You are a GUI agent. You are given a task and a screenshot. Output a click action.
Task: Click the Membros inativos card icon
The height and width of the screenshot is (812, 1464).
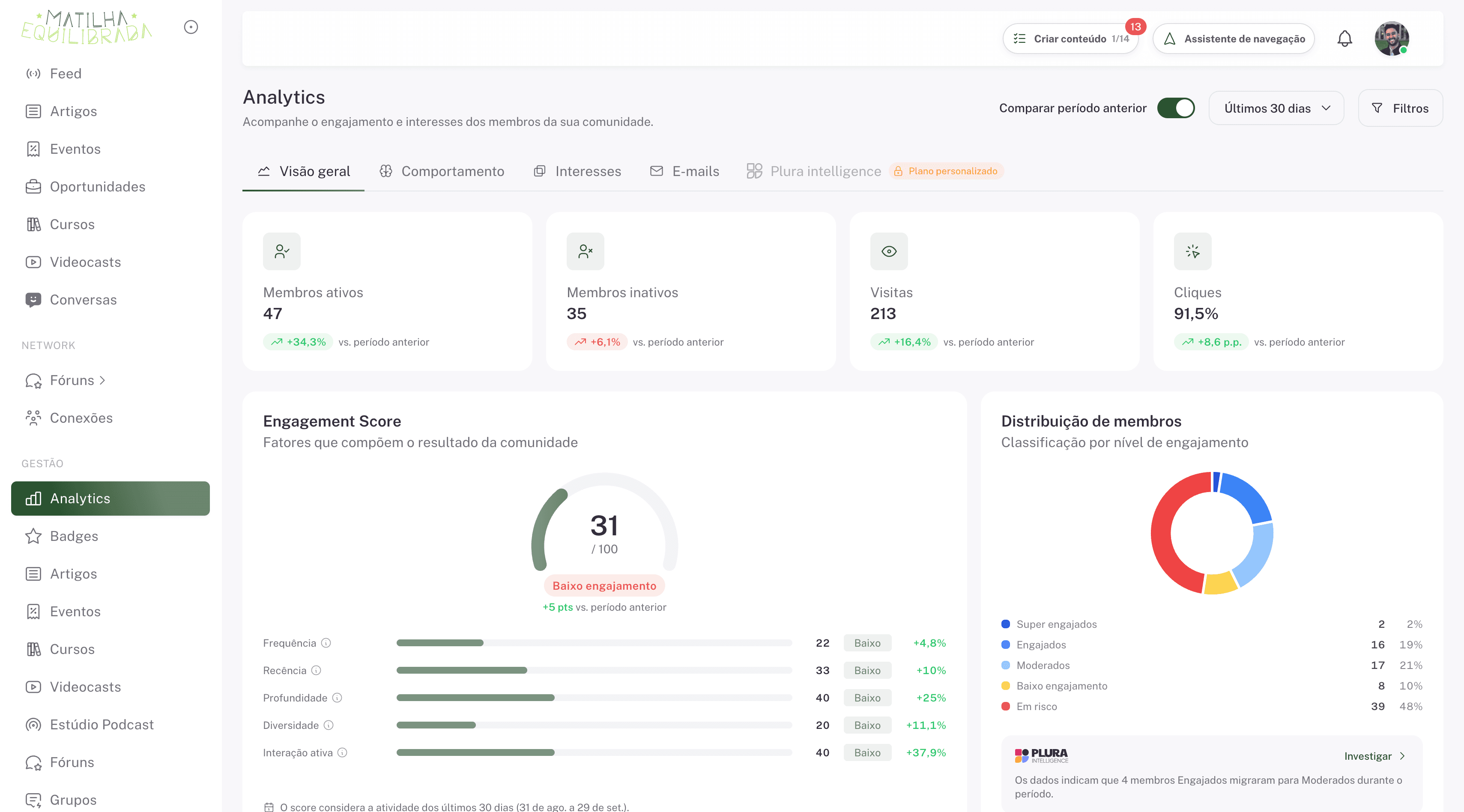[x=585, y=251]
